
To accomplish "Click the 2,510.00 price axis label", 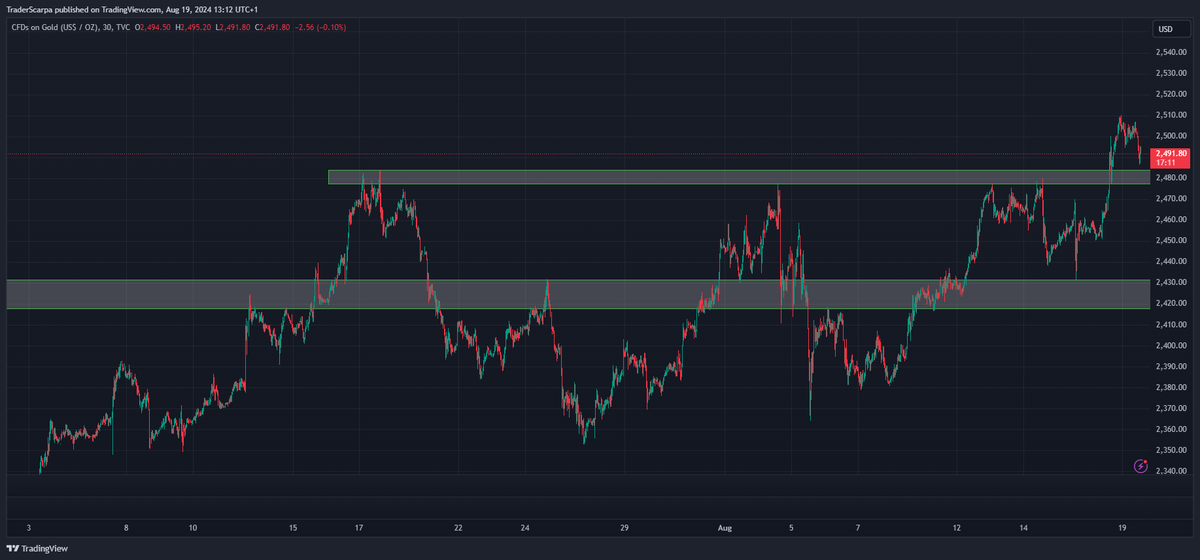I will 1170,114.
